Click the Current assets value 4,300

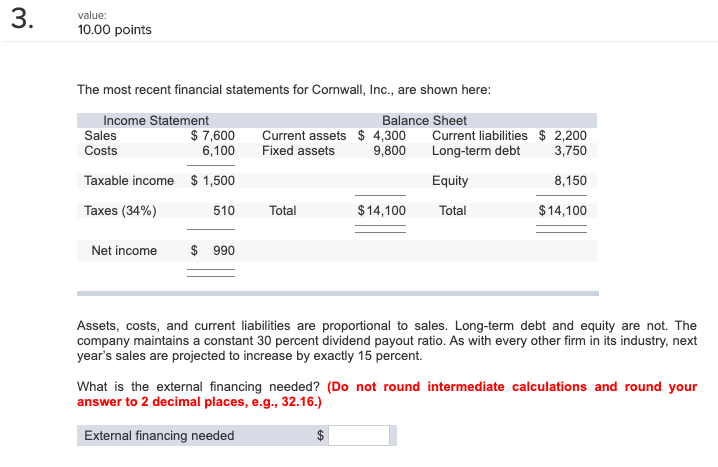coord(389,136)
